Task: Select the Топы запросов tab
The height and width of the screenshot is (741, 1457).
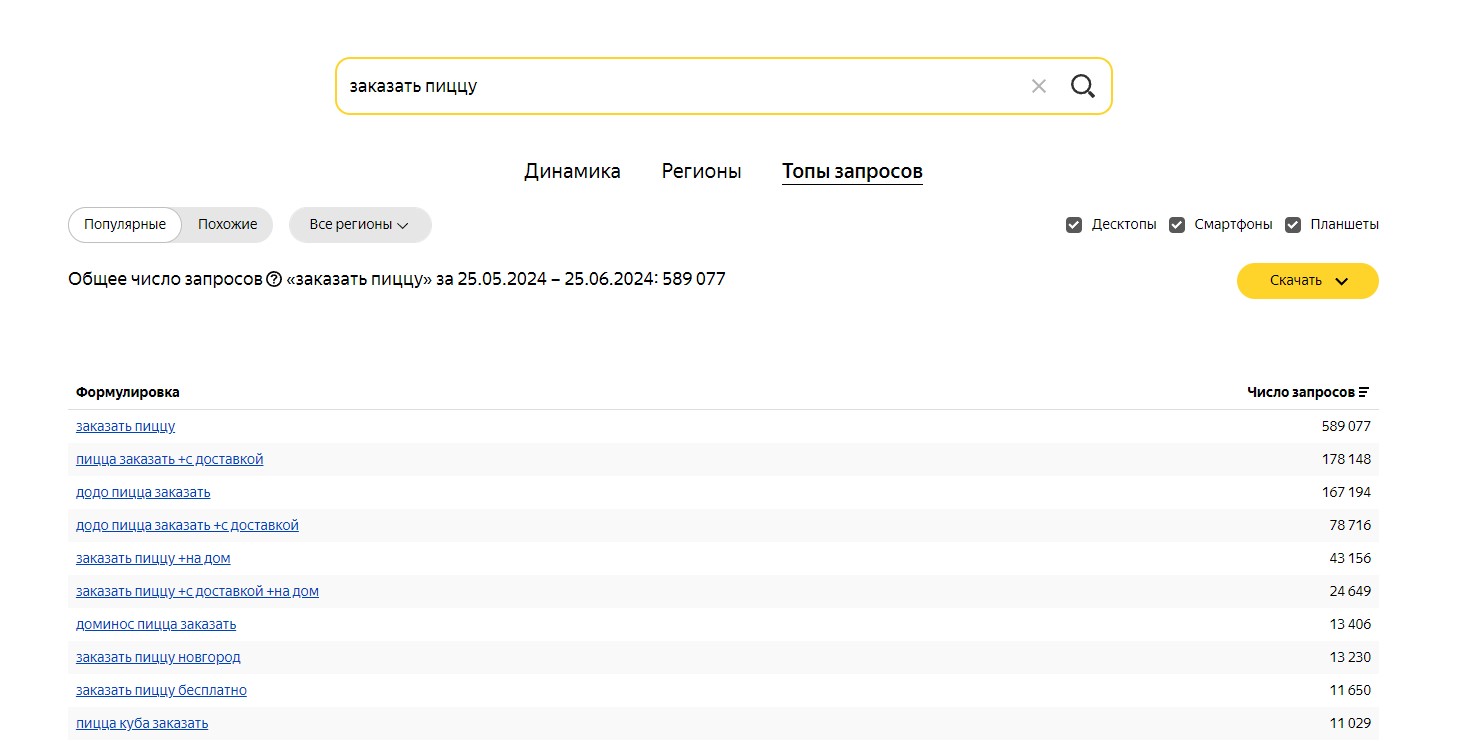Action: pyautogui.click(x=852, y=171)
